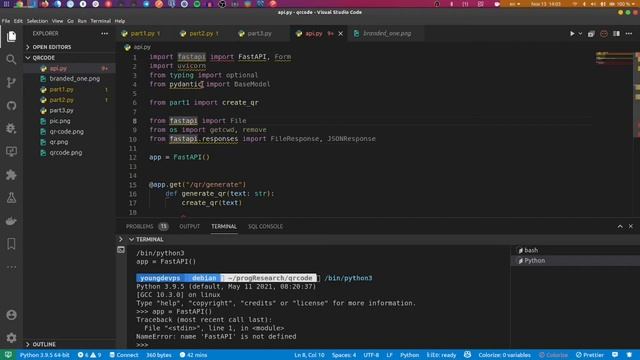Open errors and warnings status item

click(x=89, y=355)
